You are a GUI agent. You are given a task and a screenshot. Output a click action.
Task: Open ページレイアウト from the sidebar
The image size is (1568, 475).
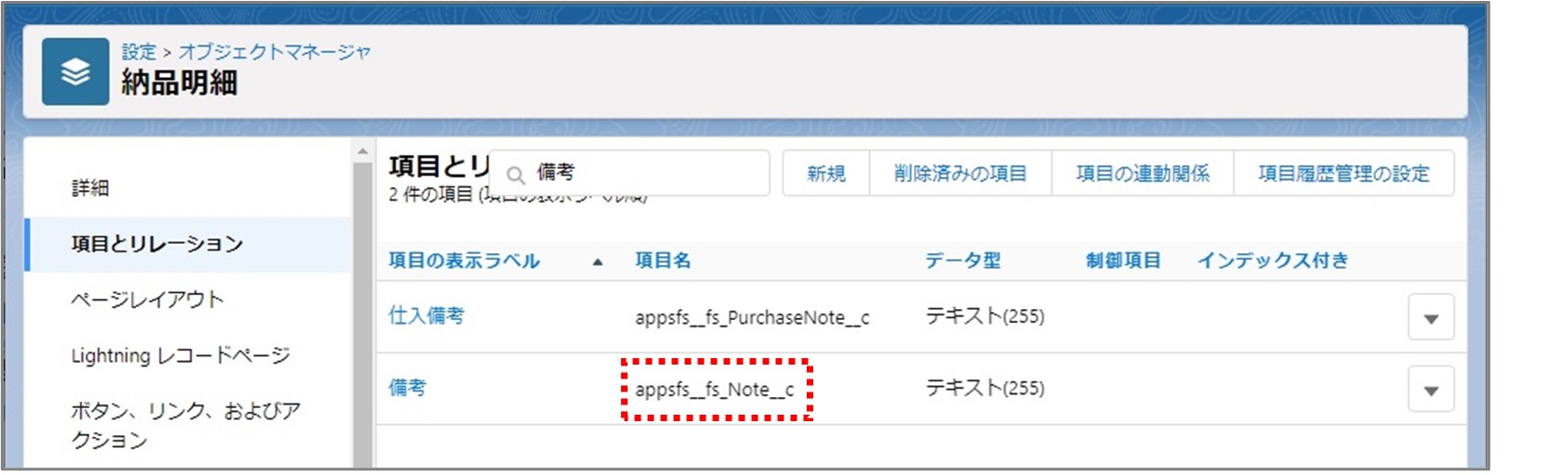(148, 300)
